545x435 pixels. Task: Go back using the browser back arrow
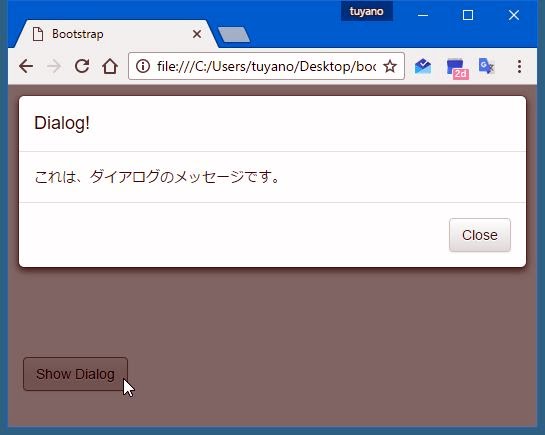click(x=26, y=66)
